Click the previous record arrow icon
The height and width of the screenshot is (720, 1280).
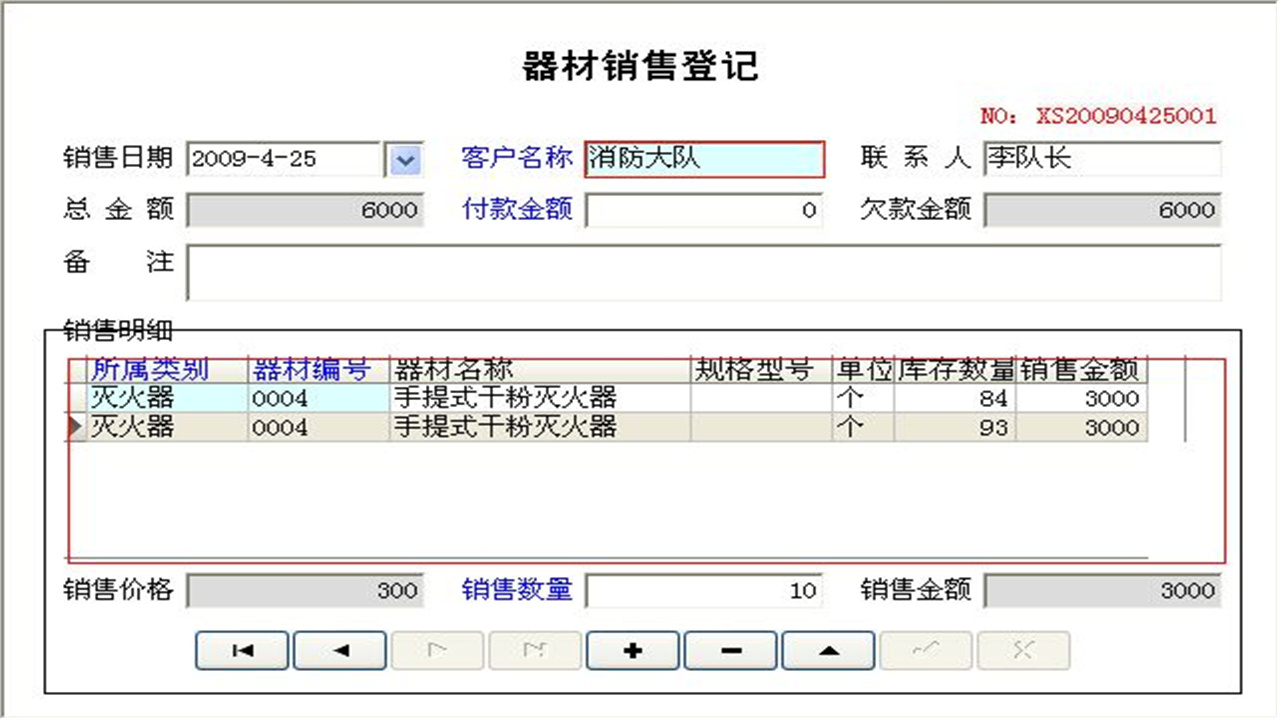[338, 650]
